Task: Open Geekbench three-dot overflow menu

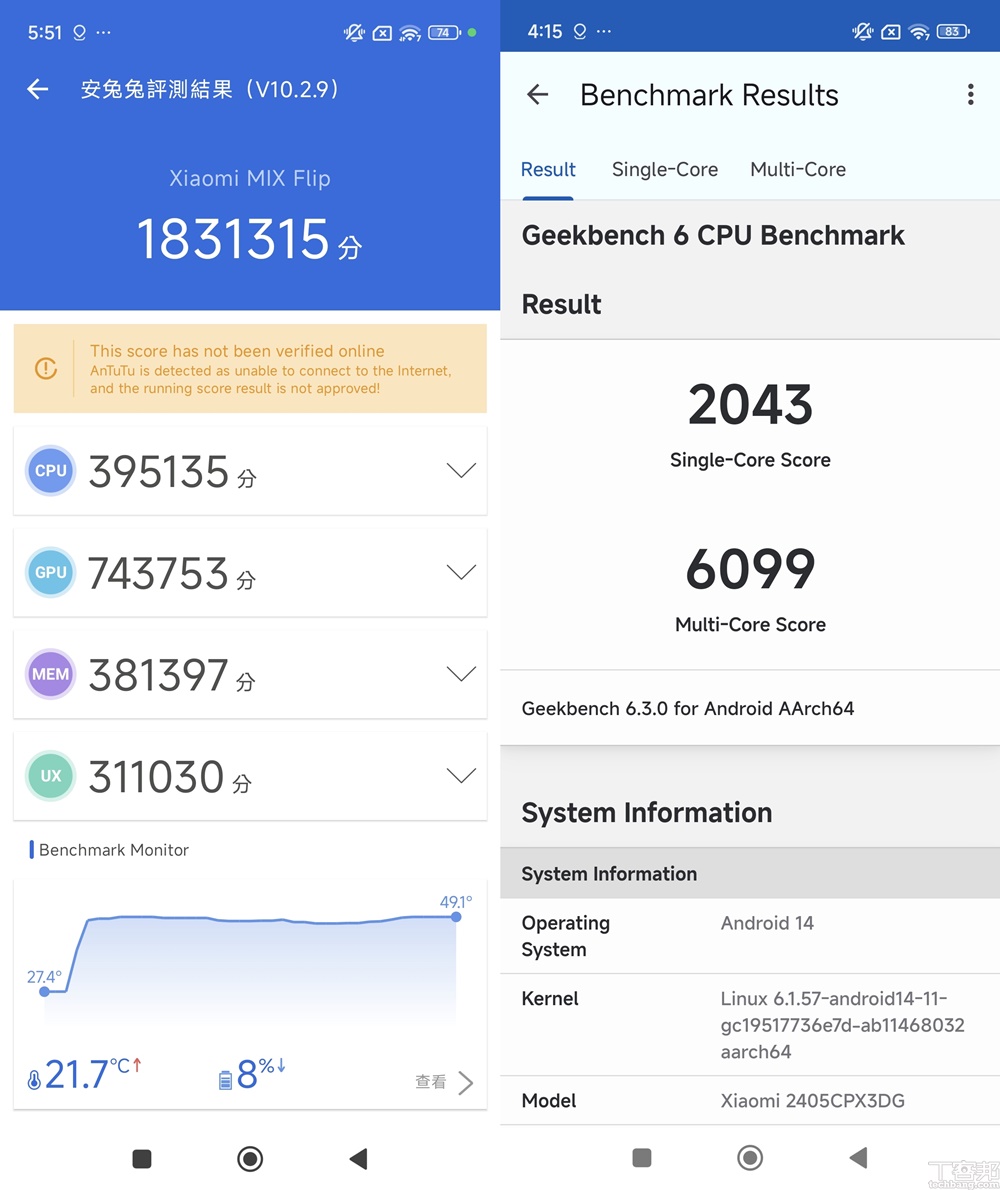Action: click(x=970, y=95)
